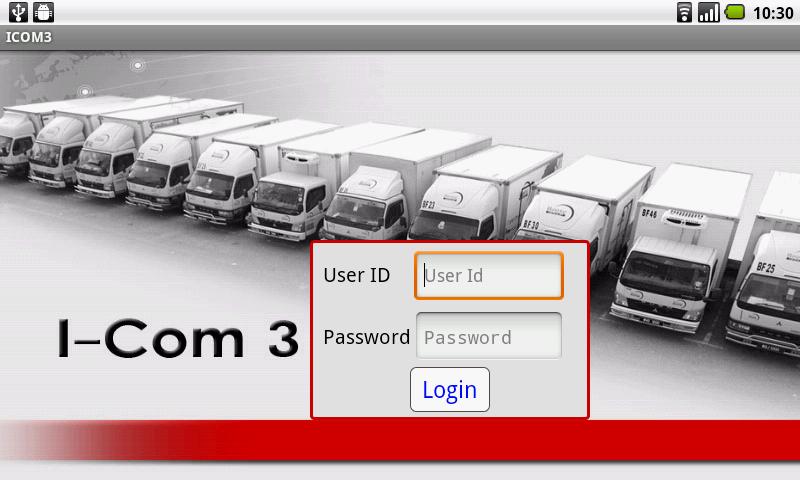This screenshot has height=480, width=800.
Task: Tap the Android debugging status icon
Action: point(44,12)
